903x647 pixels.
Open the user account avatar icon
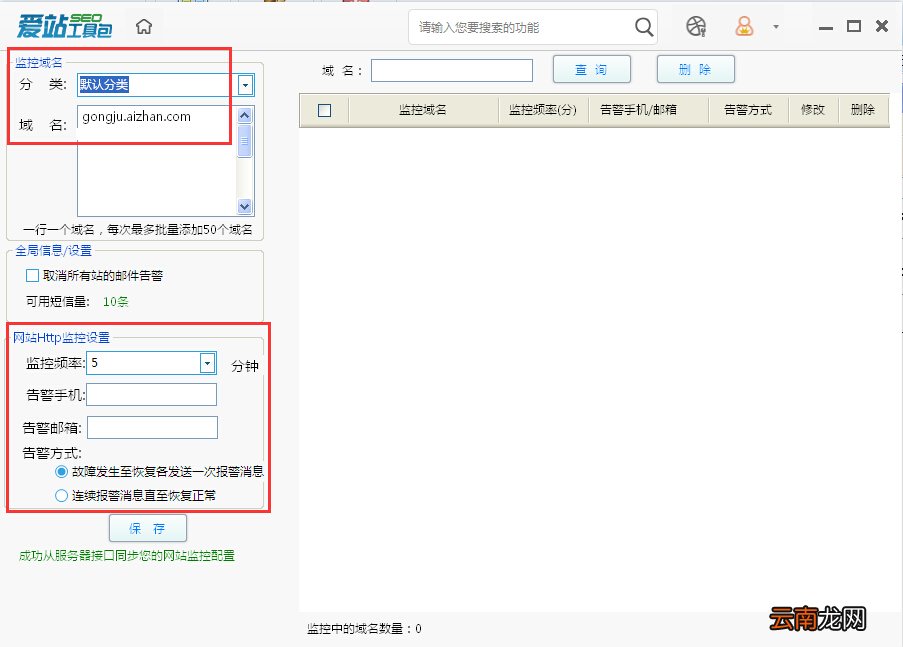(744, 27)
